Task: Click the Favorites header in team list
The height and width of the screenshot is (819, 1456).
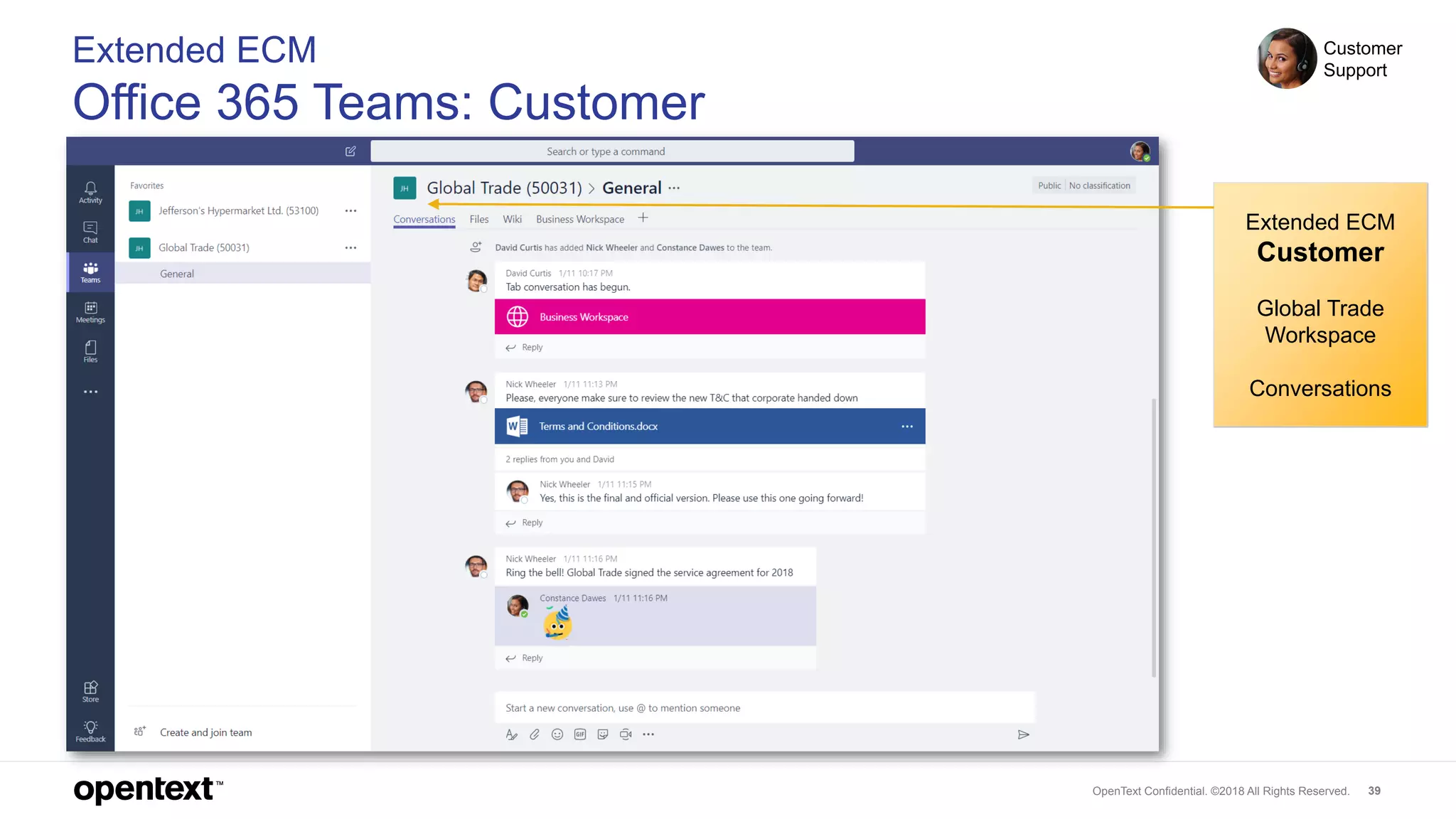Action: click(147, 186)
